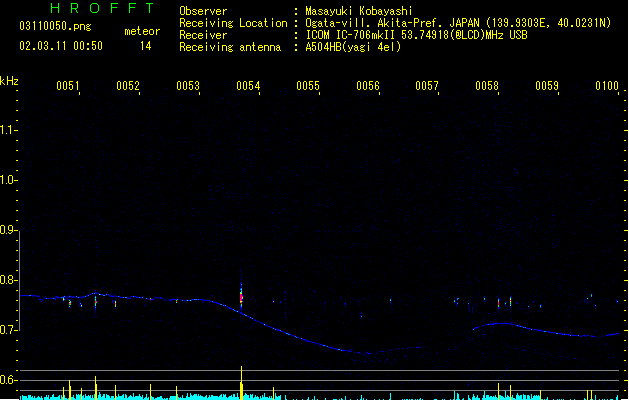Click the ICOM IC-706mkII receiver text

(x=416, y=35)
